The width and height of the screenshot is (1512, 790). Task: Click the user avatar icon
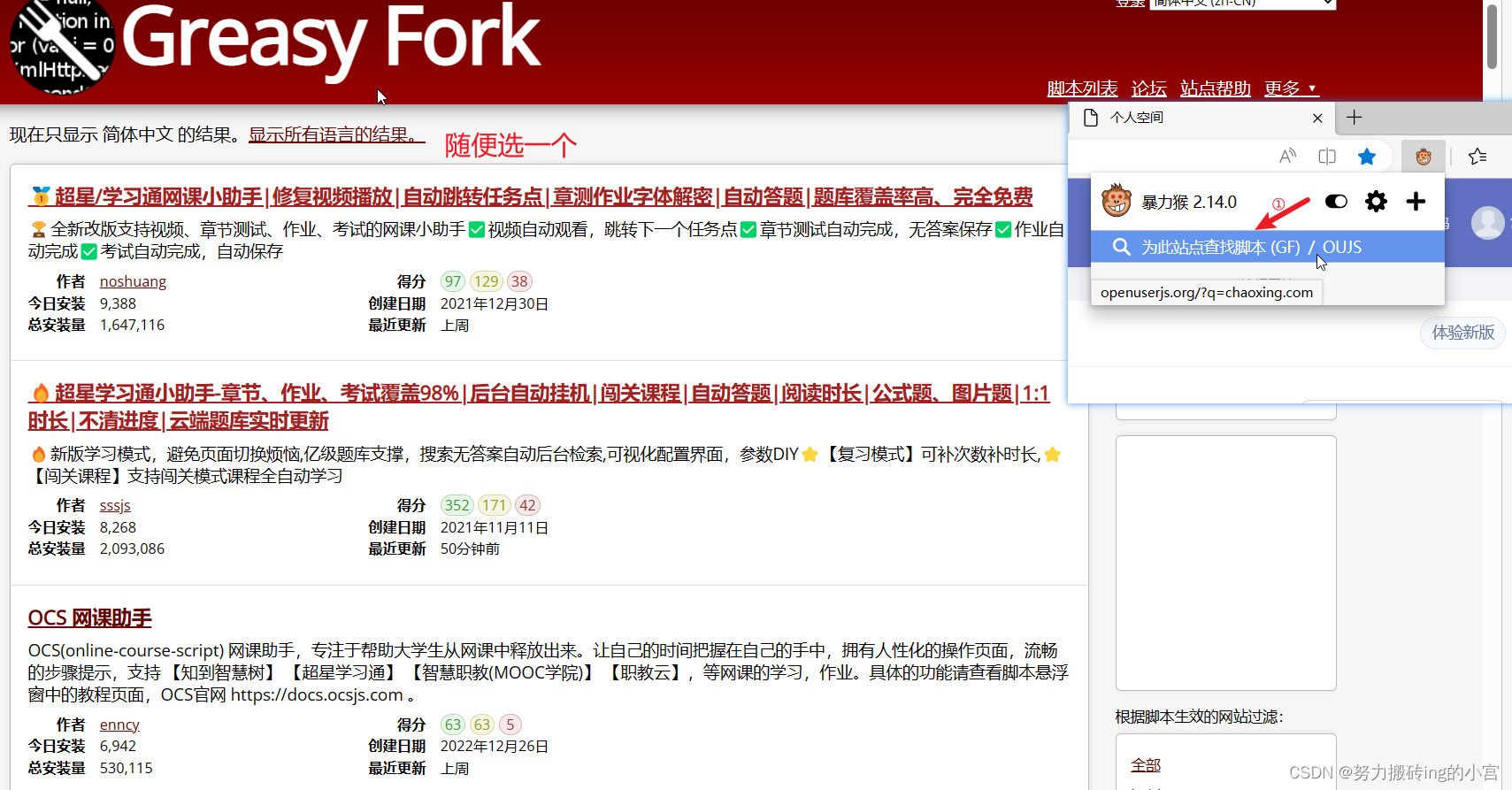1487,222
